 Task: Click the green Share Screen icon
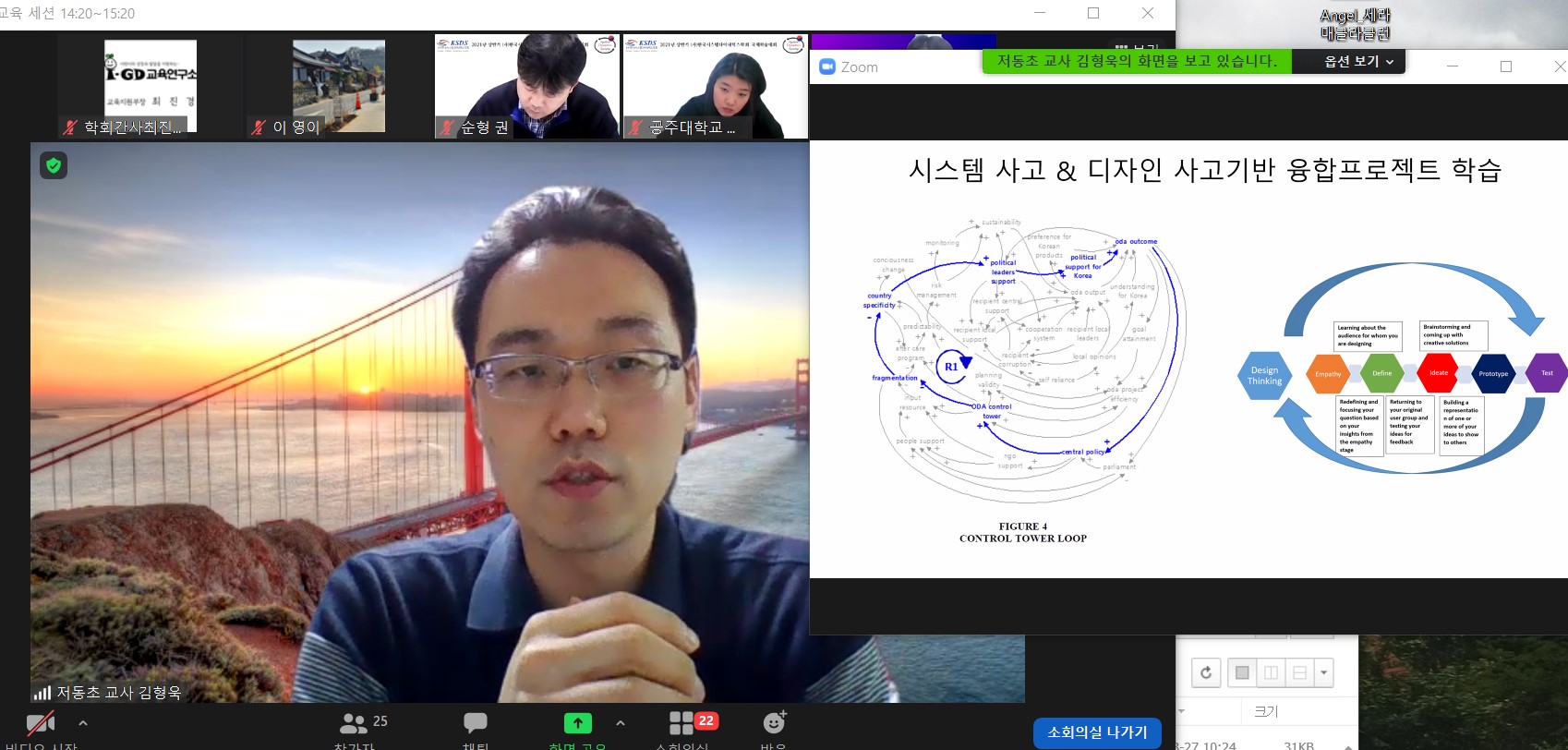[577, 723]
